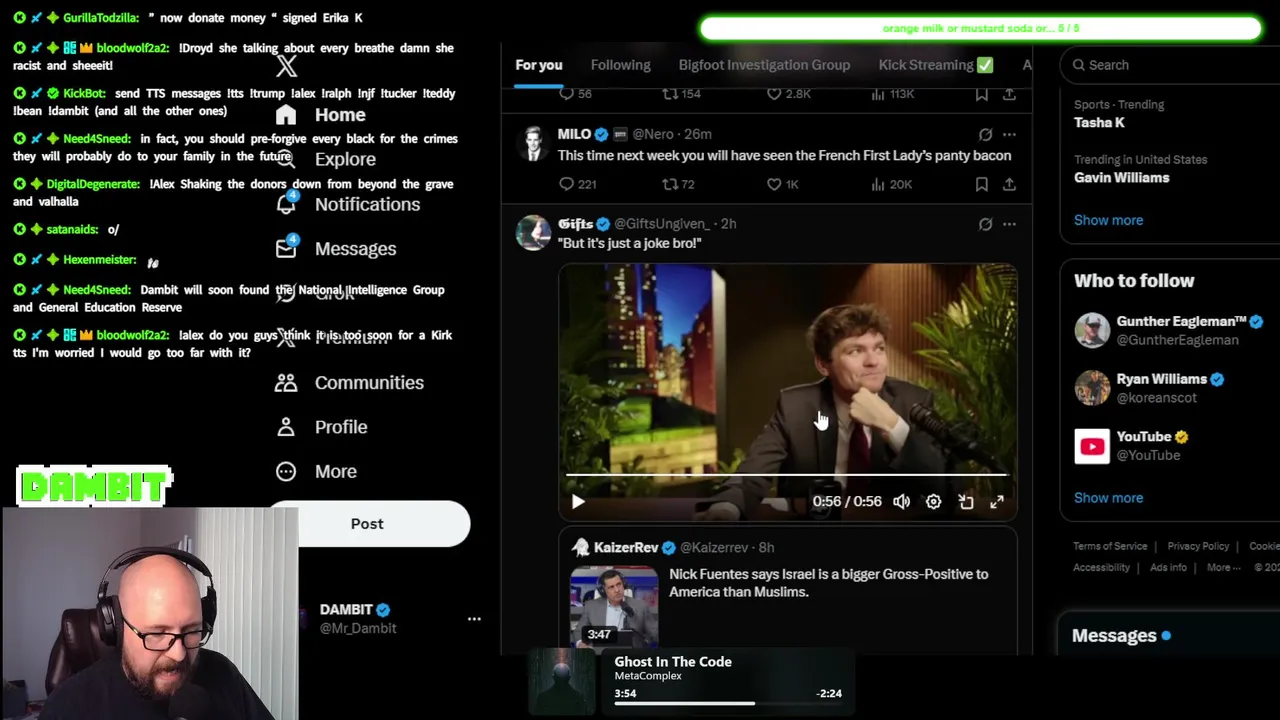Open more options on MILO's post
The width and height of the screenshot is (1280, 720).
tap(1009, 134)
